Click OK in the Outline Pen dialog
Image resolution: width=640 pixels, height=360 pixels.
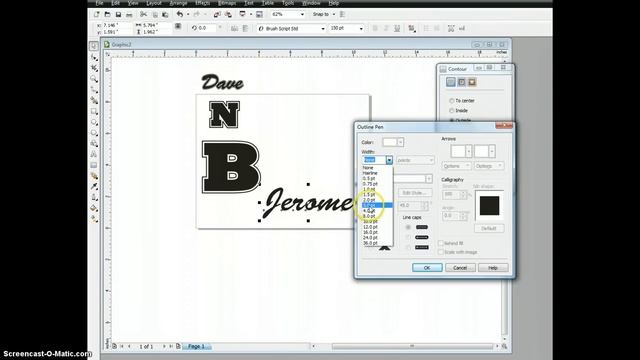427,268
